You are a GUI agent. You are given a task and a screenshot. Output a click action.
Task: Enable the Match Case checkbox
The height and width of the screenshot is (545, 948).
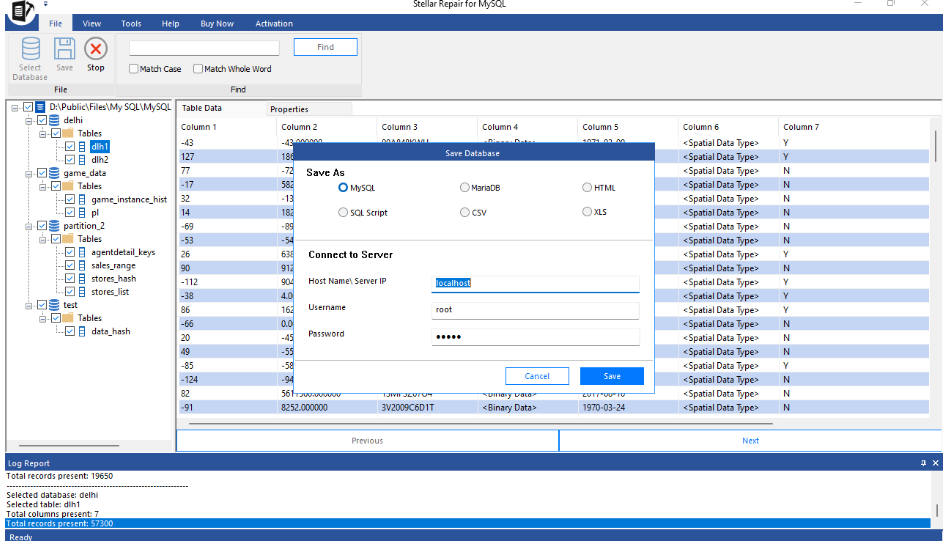(134, 69)
